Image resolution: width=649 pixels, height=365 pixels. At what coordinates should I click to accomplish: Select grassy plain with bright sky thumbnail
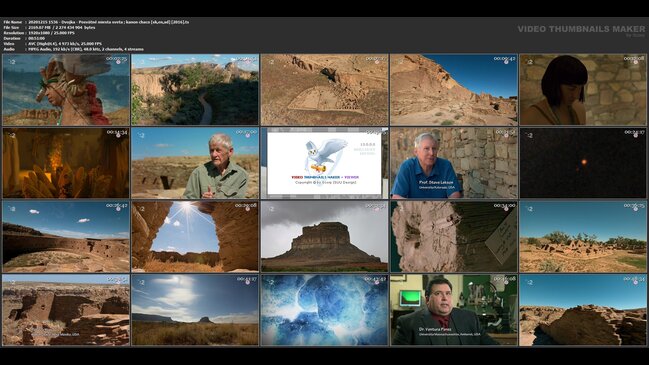coord(195,310)
